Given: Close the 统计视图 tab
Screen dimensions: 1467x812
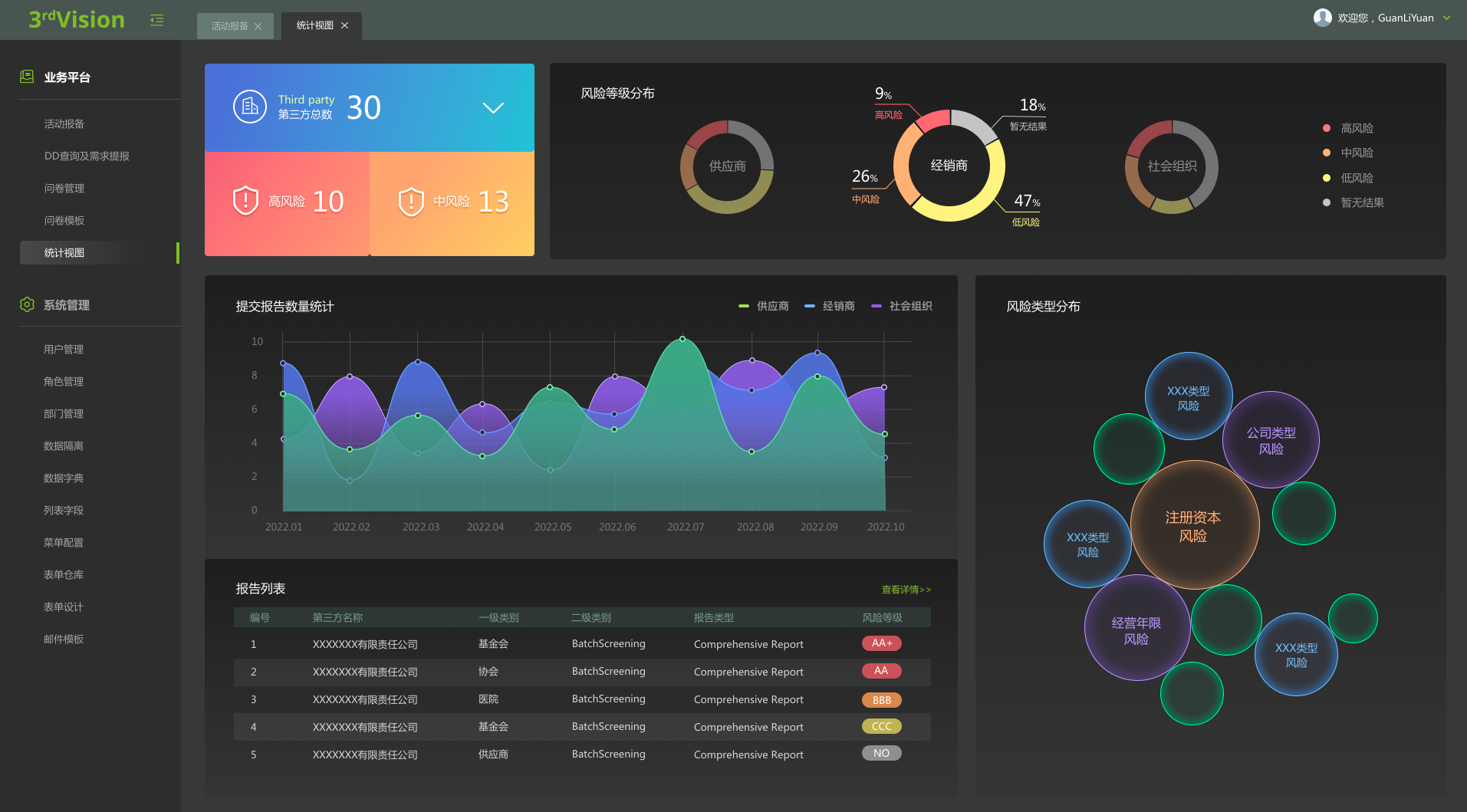Looking at the screenshot, I should [344, 25].
